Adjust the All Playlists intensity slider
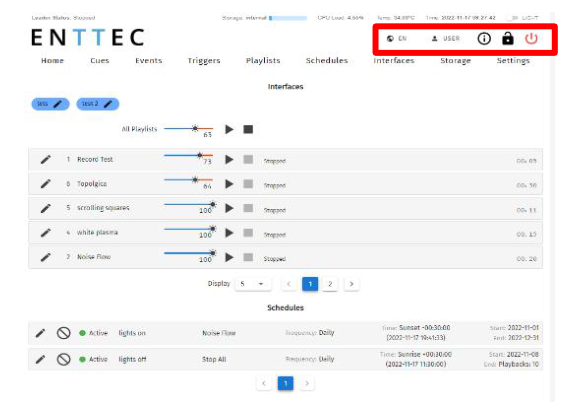 coord(188,128)
